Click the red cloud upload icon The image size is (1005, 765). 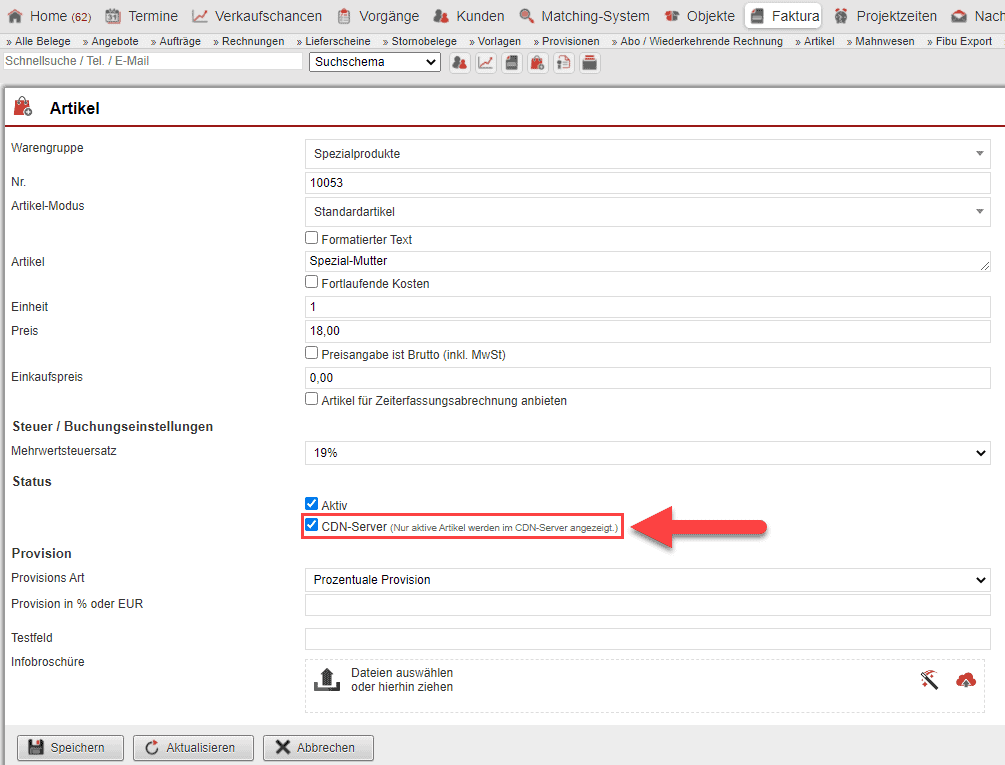pyautogui.click(x=965, y=680)
